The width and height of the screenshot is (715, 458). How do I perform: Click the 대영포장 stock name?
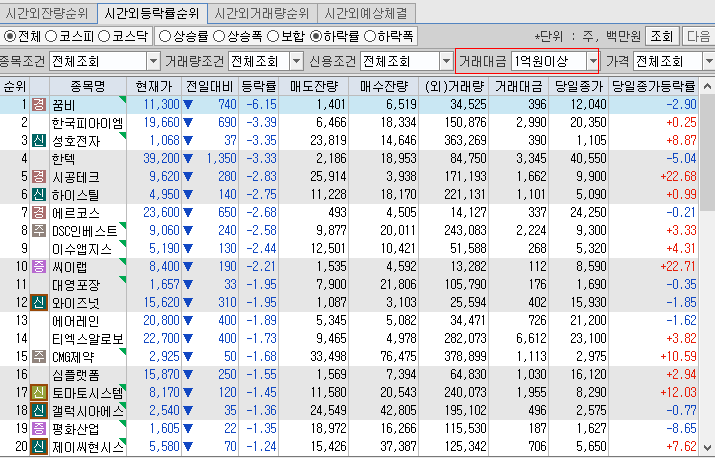pos(76,285)
